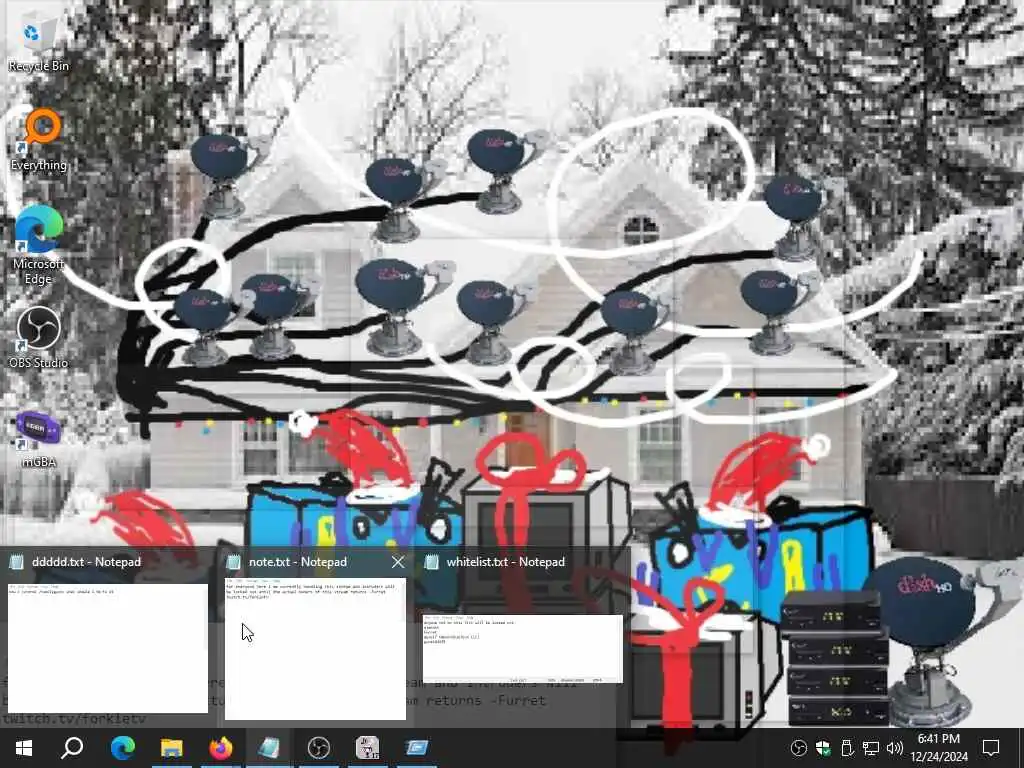Image resolution: width=1024 pixels, height=768 pixels.
Task: Click the whitelist.txt - Notepad preview title
Action: pos(505,562)
